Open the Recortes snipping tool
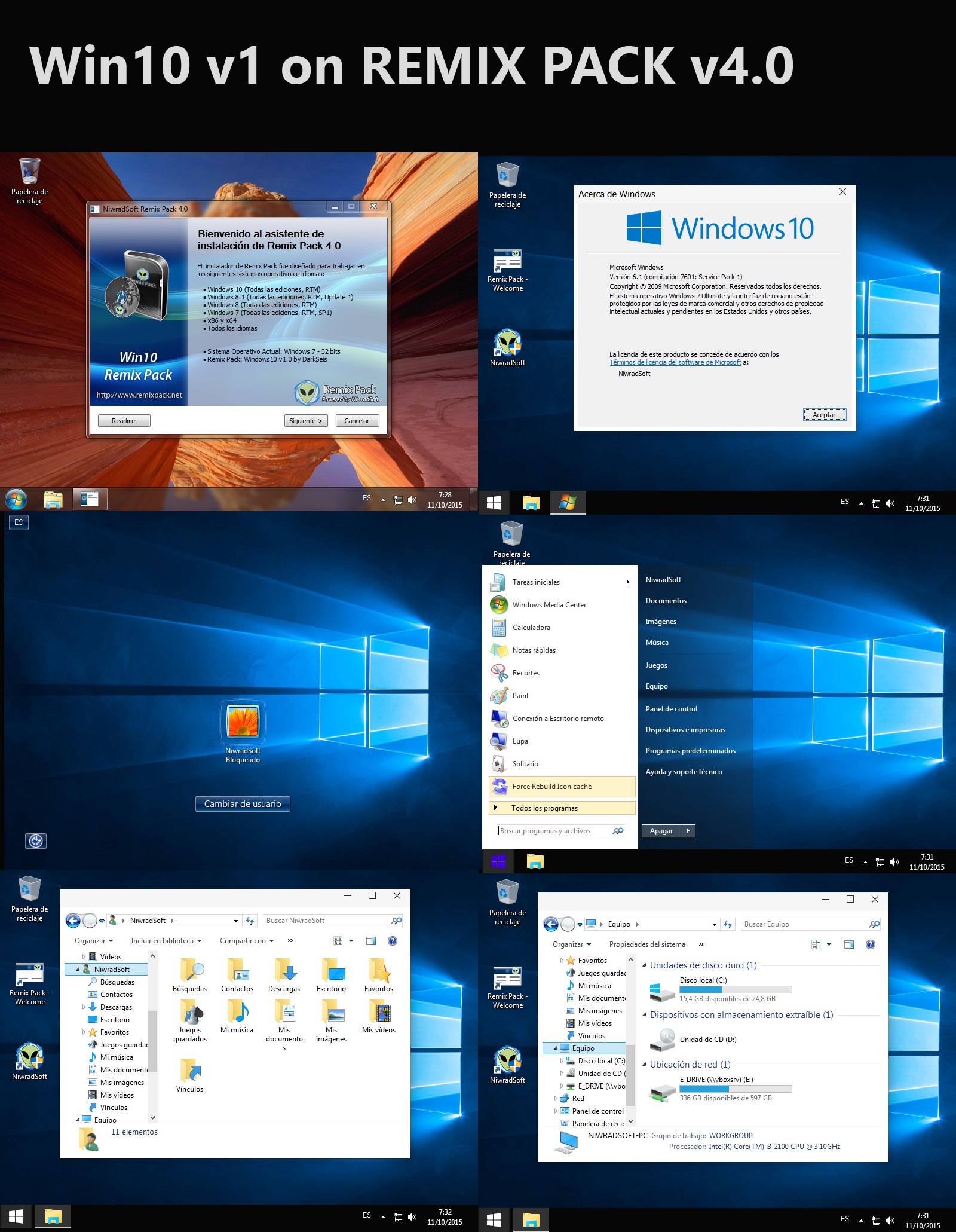The image size is (956, 1232). 528,672
